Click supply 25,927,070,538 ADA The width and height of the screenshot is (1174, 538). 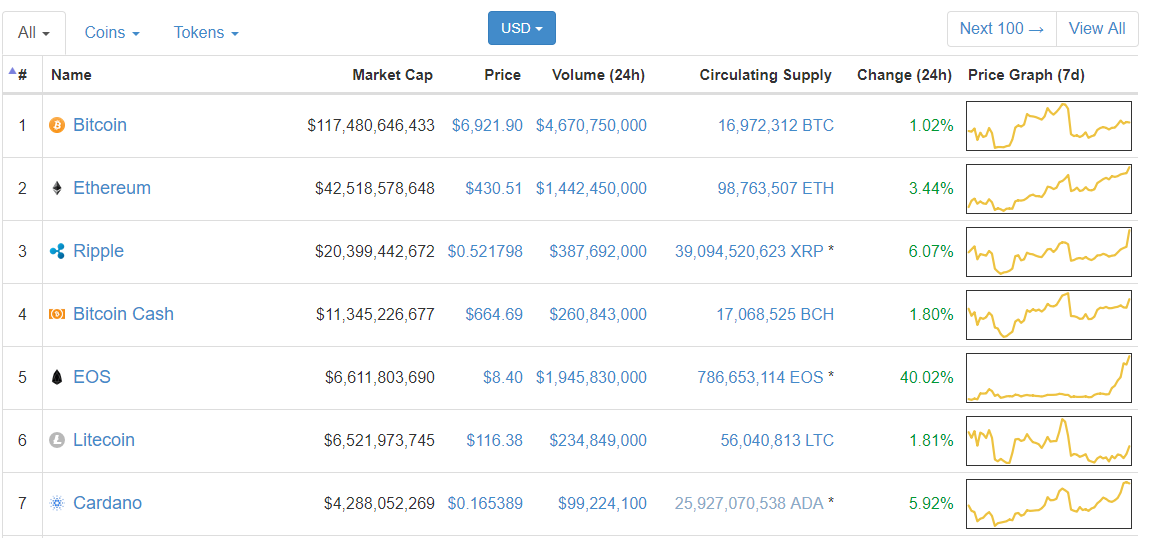(x=749, y=503)
